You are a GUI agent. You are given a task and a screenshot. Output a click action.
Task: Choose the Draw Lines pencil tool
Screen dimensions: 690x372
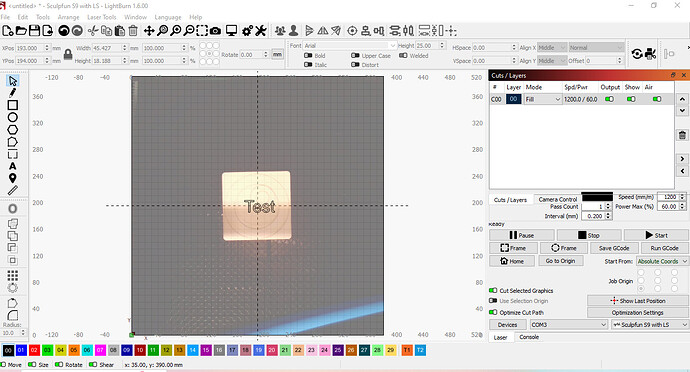pyautogui.click(x=13, y=92)
